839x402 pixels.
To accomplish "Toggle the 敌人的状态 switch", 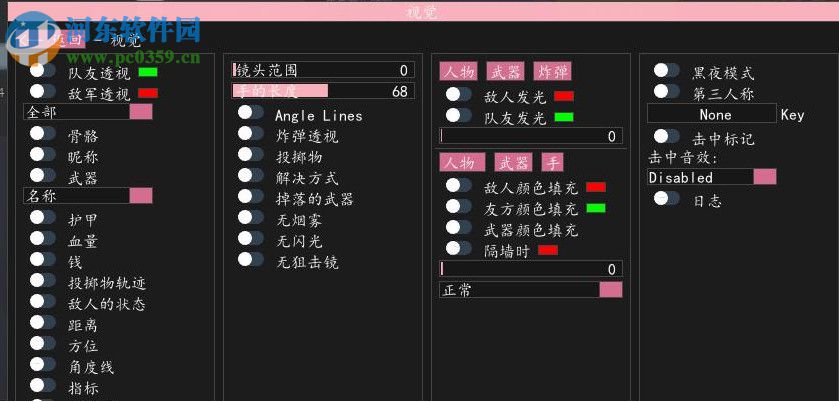I will (x=43, y=301).
